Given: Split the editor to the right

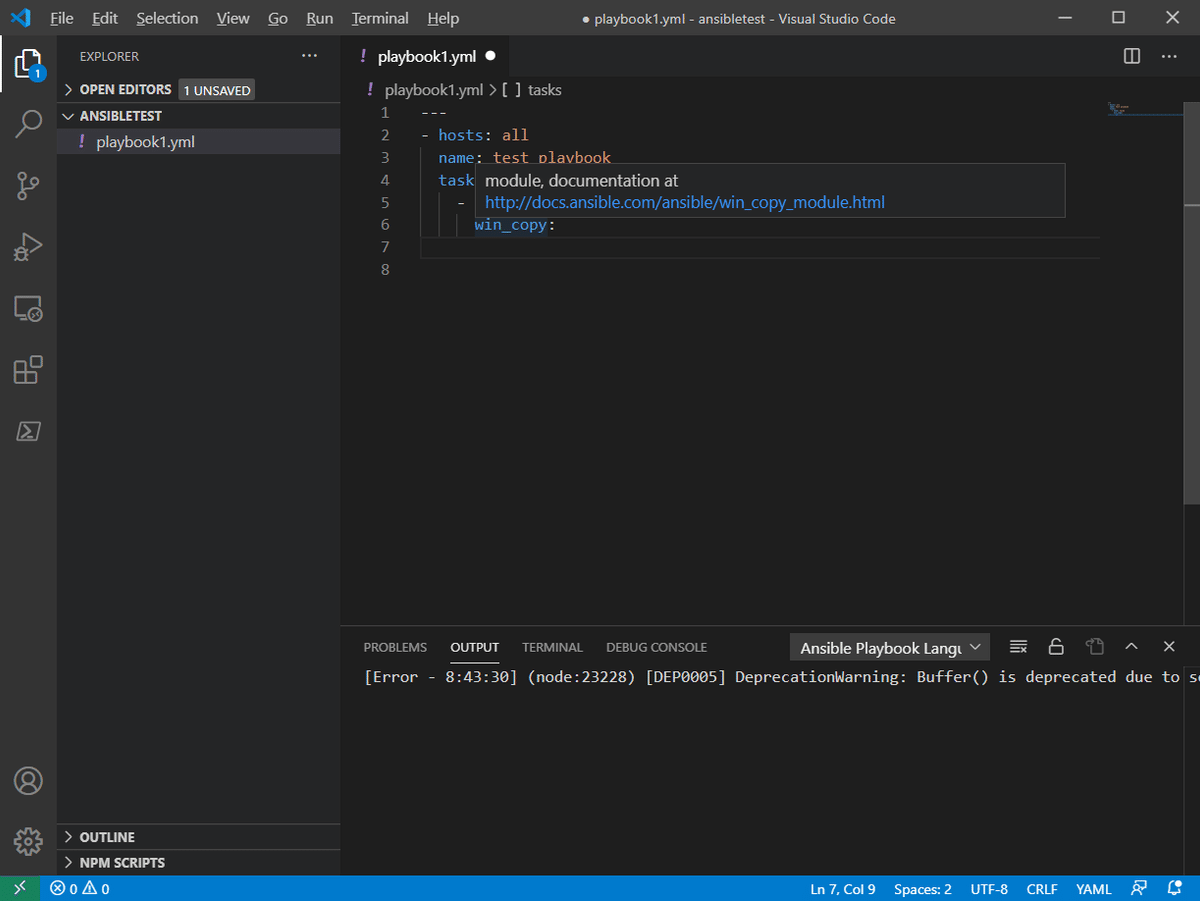Looking at the screenshot, I should [1132, 56].
